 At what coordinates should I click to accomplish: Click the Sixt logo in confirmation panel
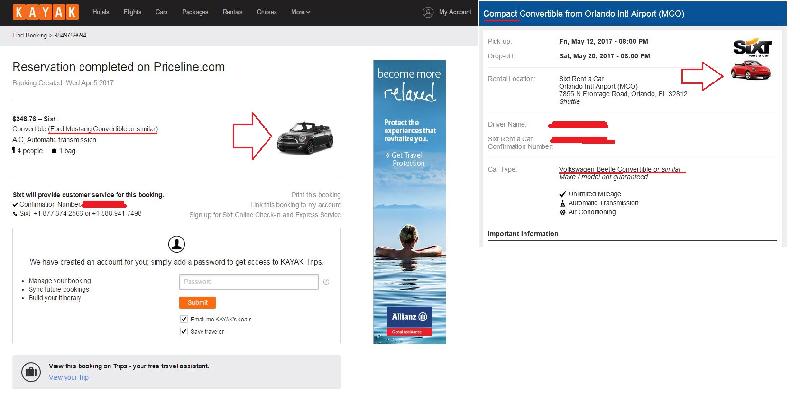click(753, 47)
